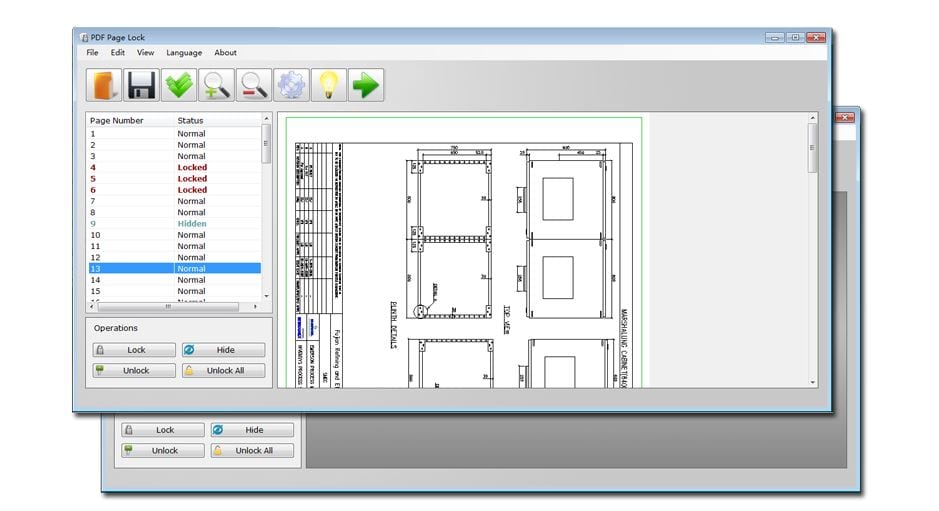This screenshot has height=511, width=939.
Task: Select the highlighted page 13 row
Action: [x=175, y=268]
